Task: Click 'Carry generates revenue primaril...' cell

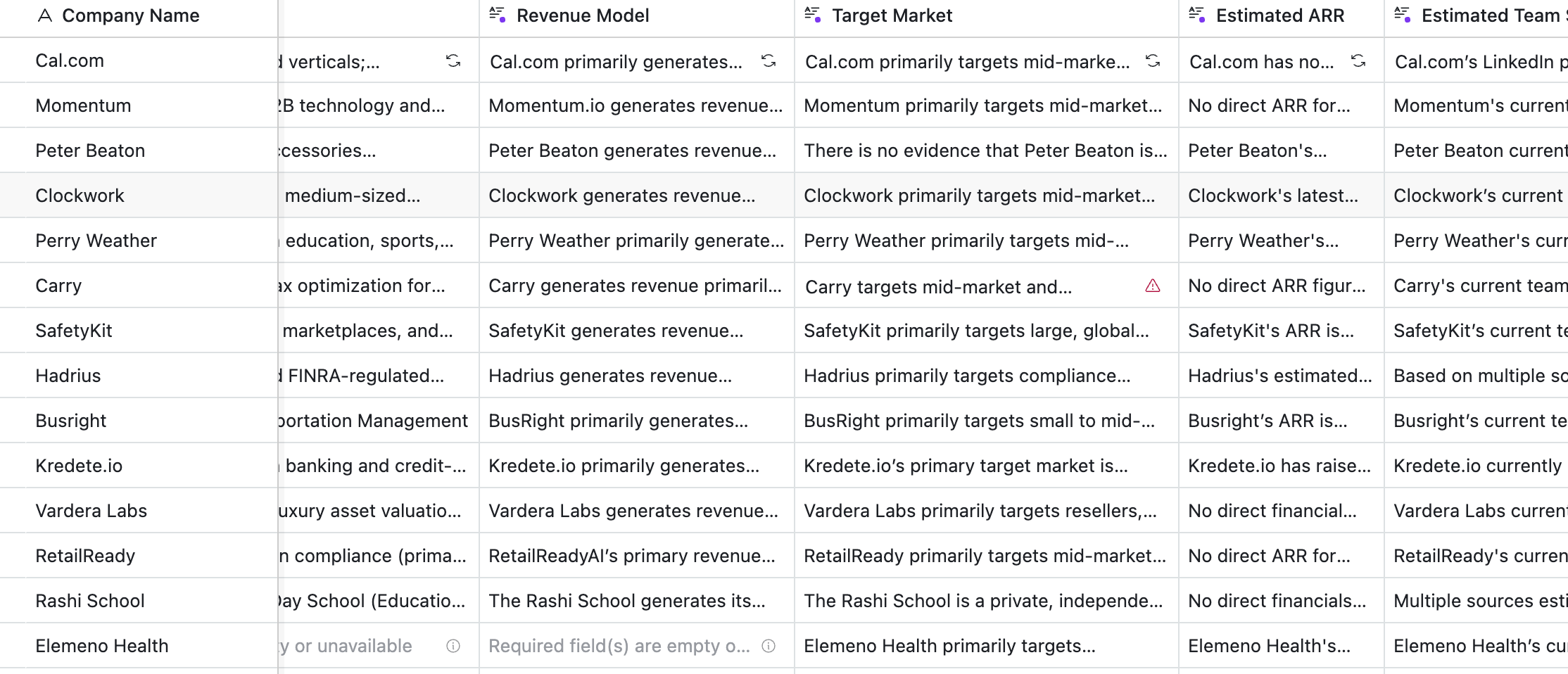Action: (637, 286)
